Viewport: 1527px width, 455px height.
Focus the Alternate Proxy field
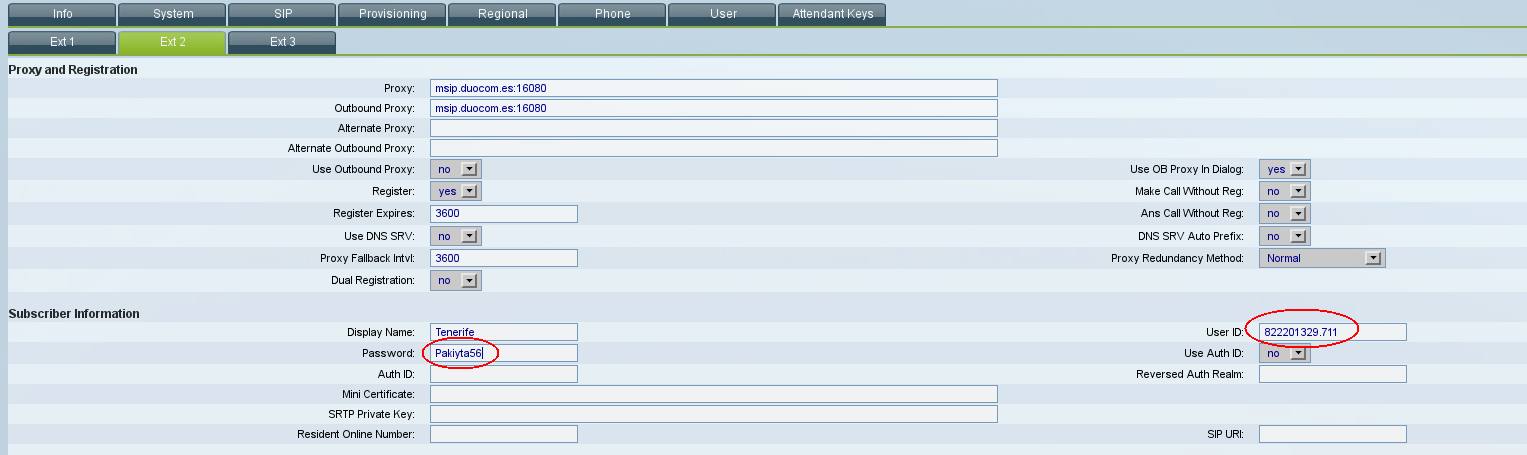point(713,128)
